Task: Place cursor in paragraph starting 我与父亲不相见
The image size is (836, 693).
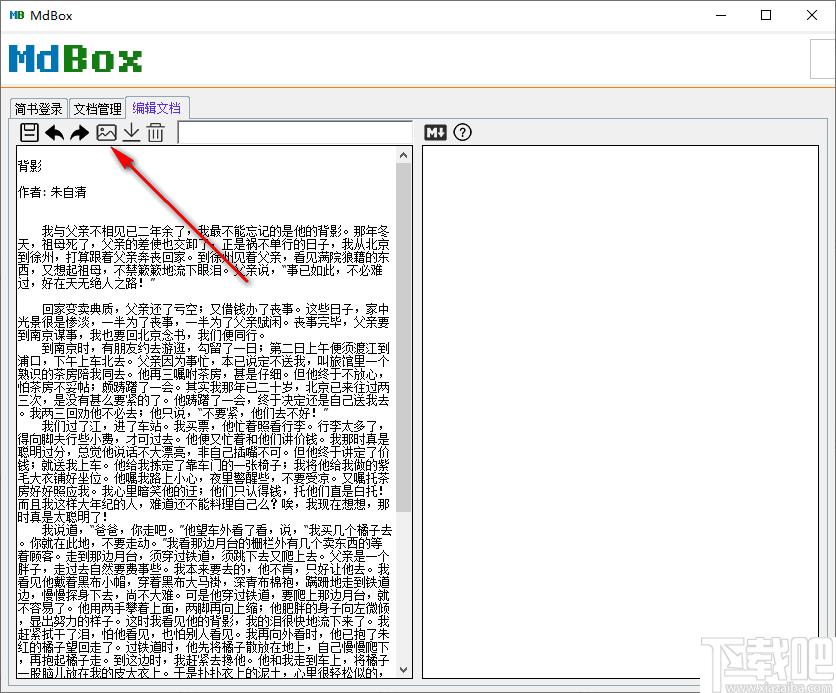Action: pos(204,257)
